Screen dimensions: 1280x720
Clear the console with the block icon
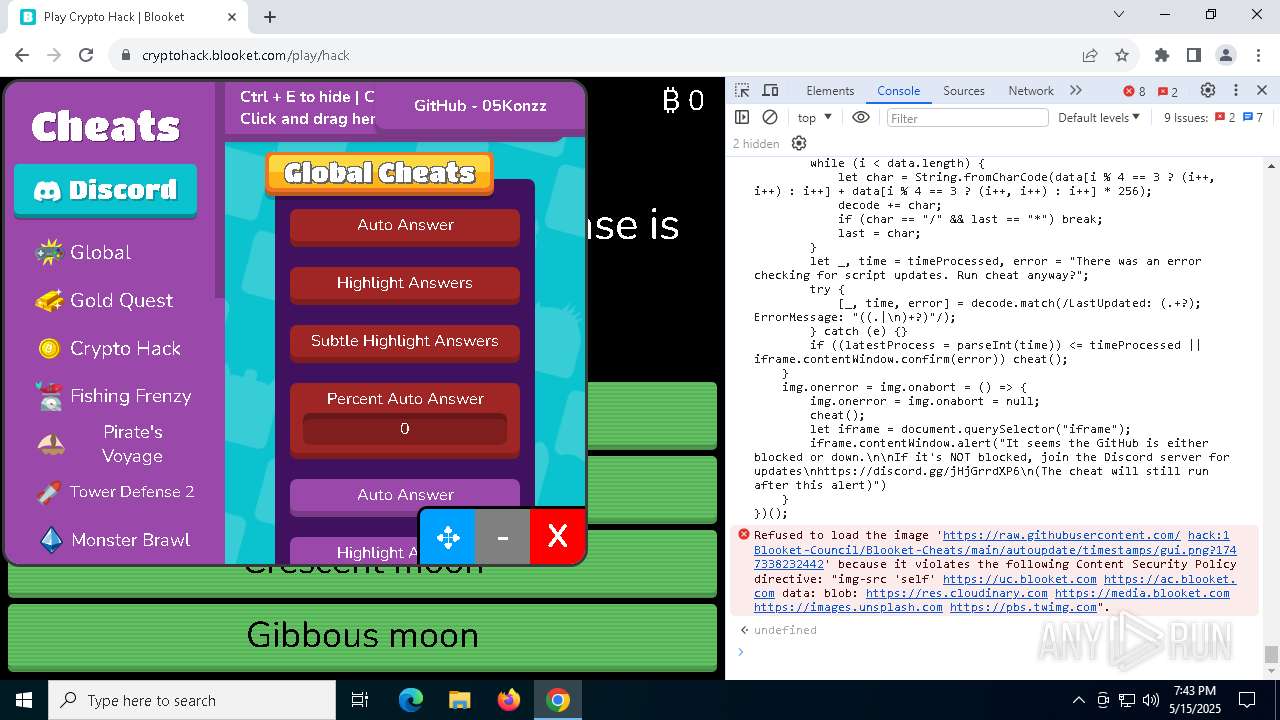click(770, 117)
